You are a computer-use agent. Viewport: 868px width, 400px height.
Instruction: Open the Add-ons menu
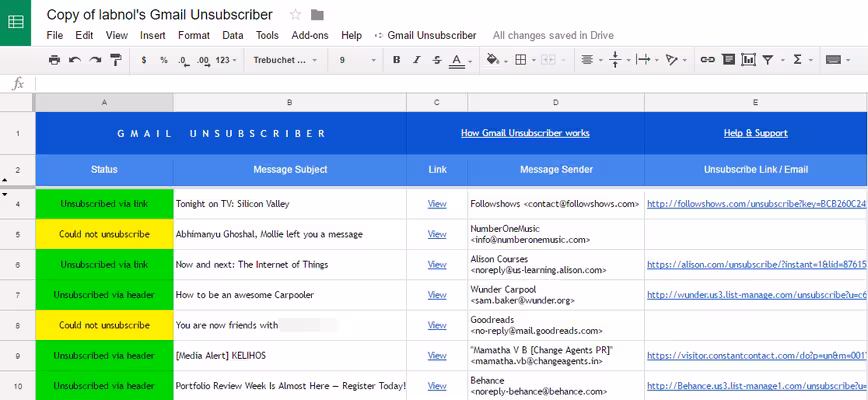[310, 35]
